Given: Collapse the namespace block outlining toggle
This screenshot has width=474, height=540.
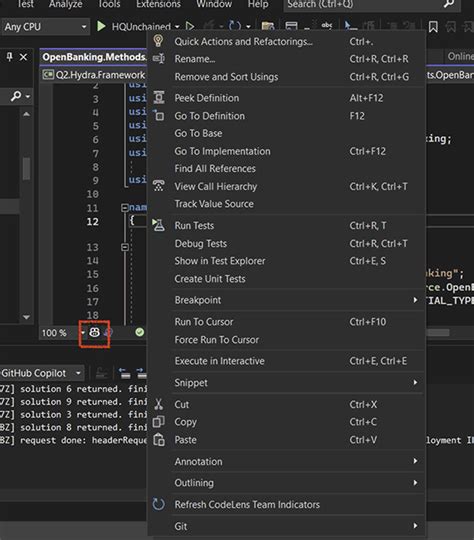Looking at the screenshot, I should point(124,208).
